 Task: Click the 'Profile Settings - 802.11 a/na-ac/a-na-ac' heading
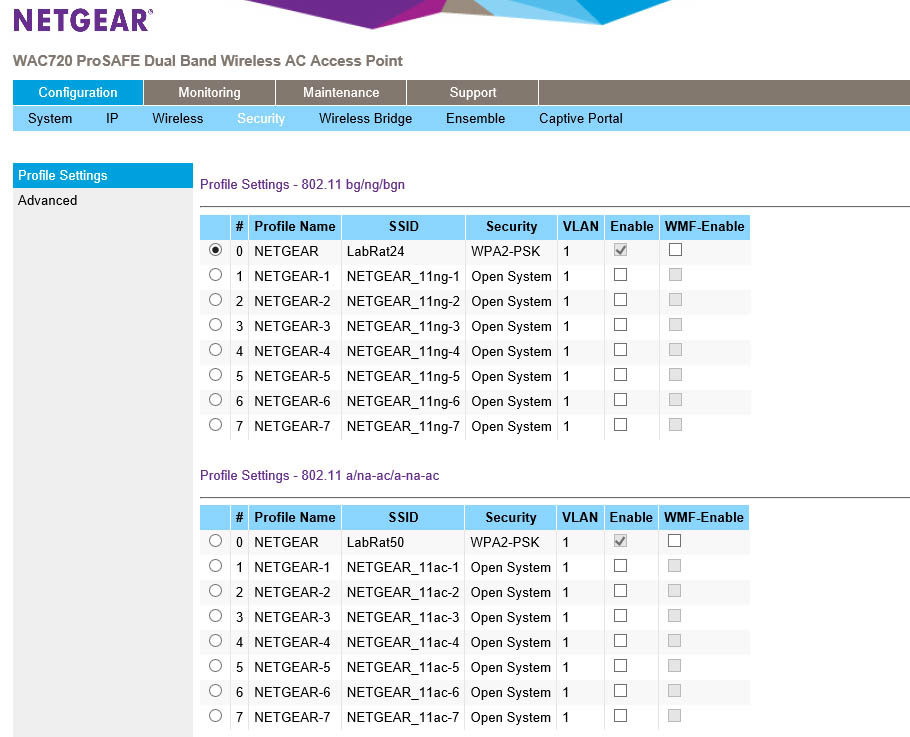(319, 475)
